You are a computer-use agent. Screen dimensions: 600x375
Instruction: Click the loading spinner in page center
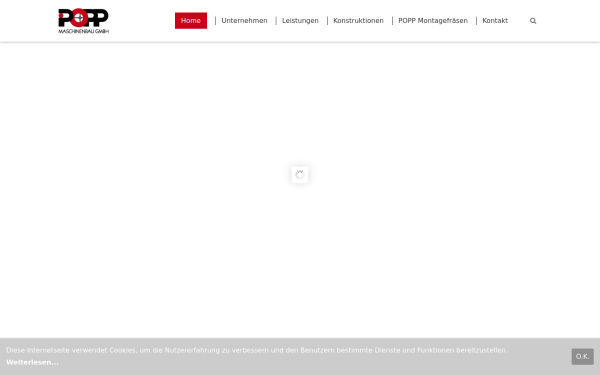click(x=300, y=175)
